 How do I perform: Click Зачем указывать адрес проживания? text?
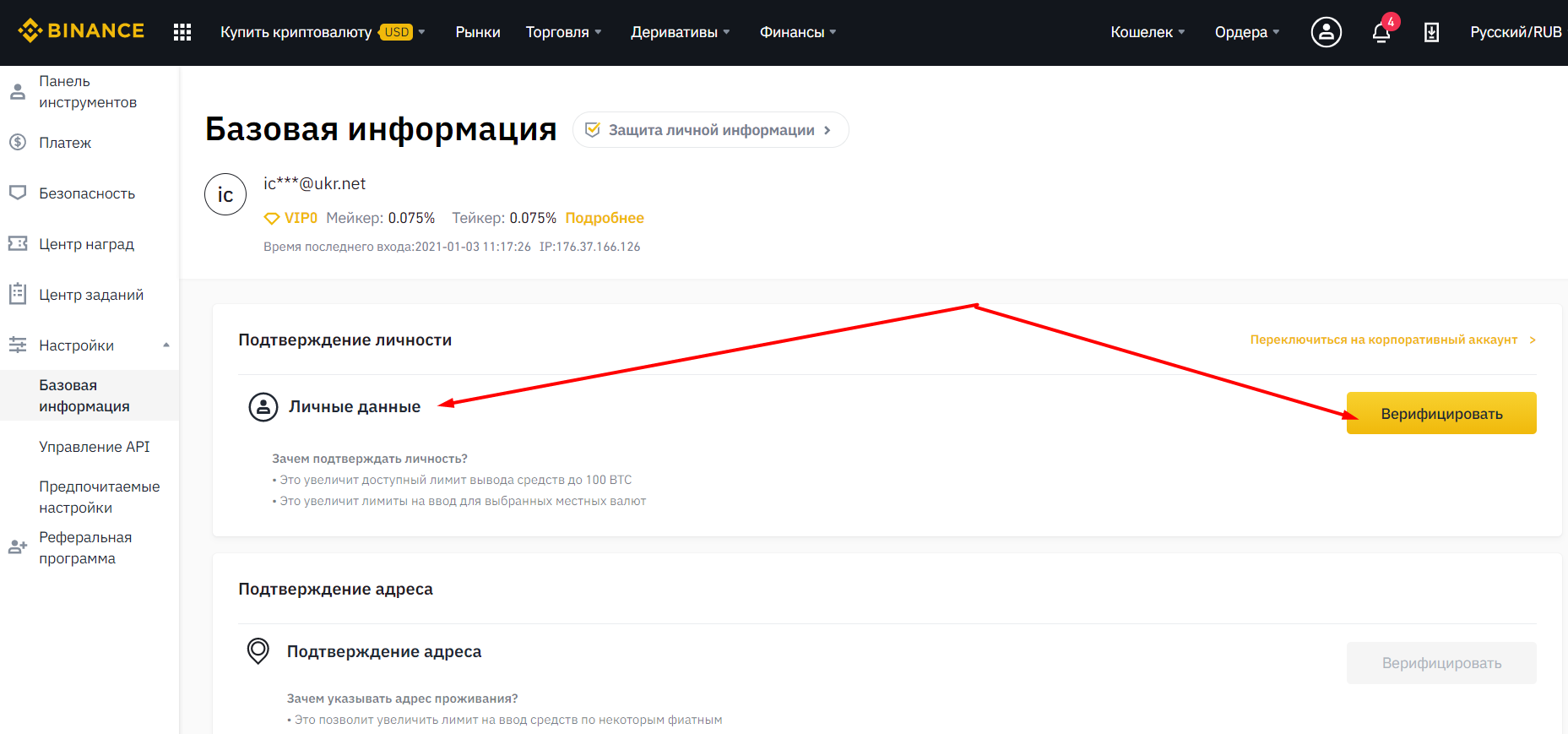(x=402, y=699)
